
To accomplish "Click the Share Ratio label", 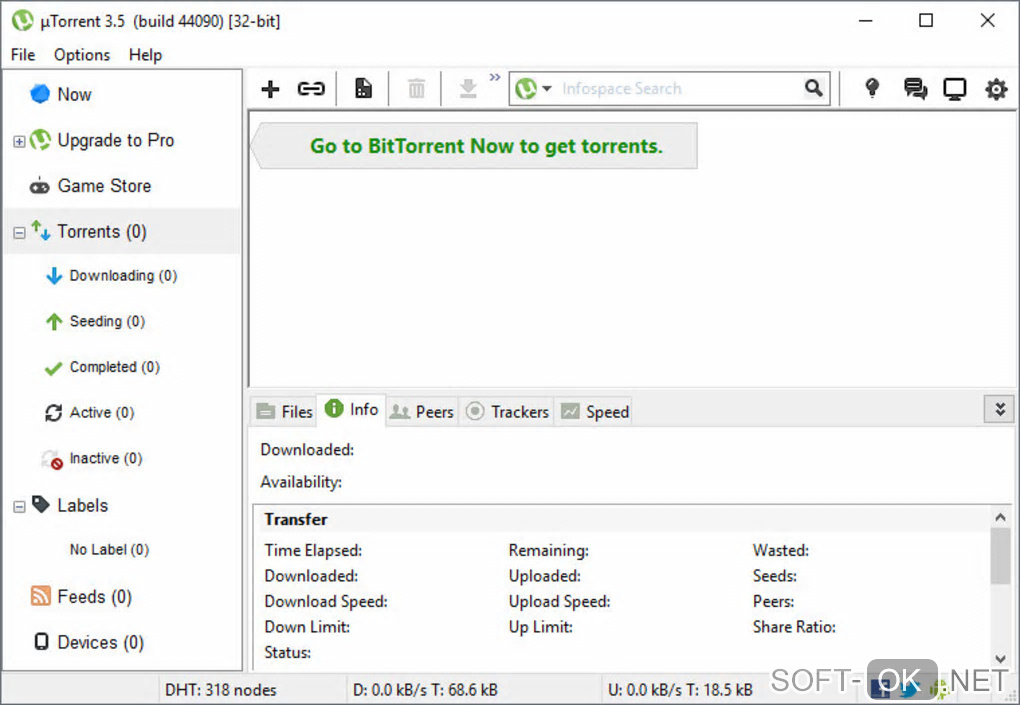I will click(x=794, y=627).
